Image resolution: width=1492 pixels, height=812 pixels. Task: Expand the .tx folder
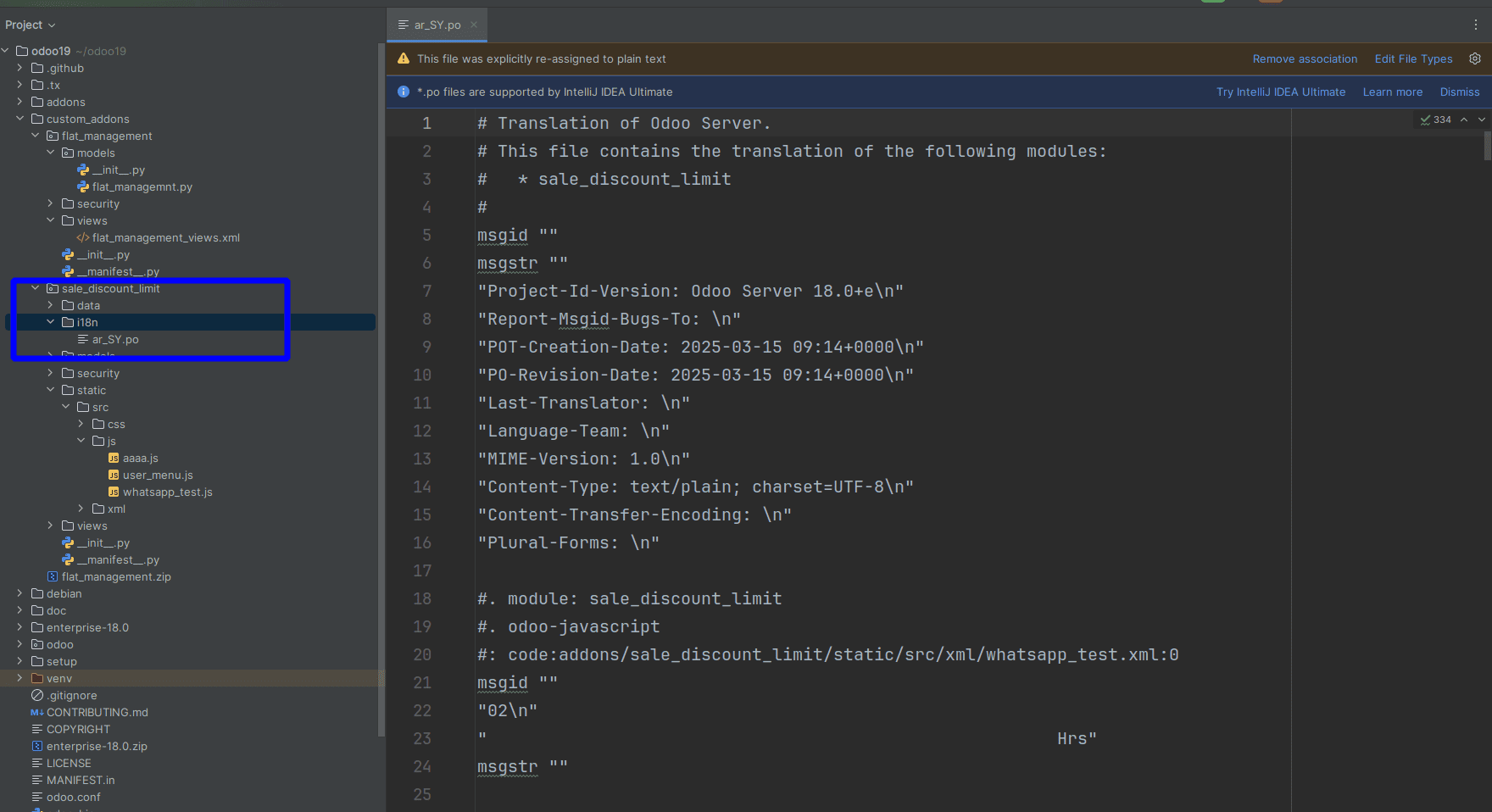pos(19,85)
